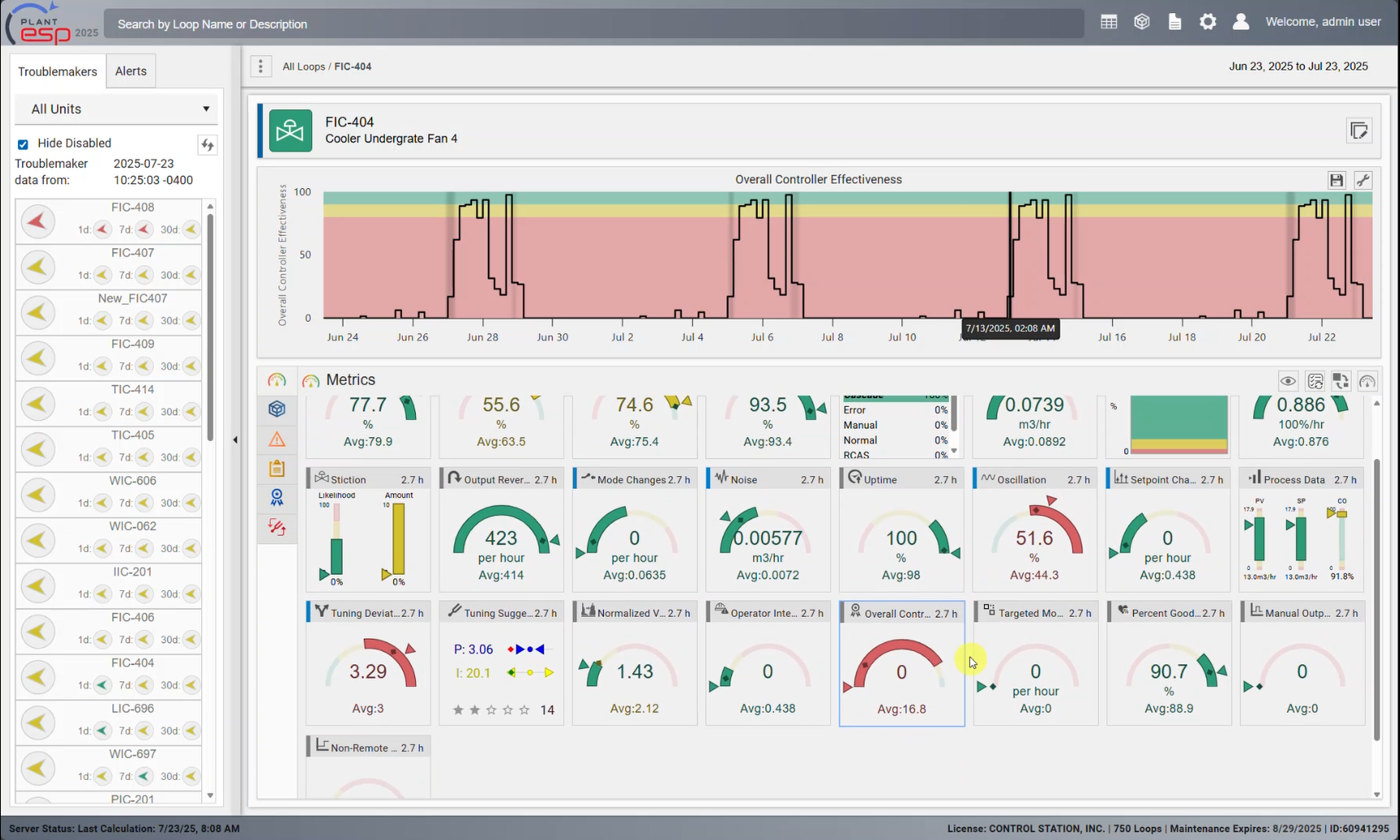Screen dimensions: 1400x840
Task: Open the settings gear in the header
Action: [x=1208, y=23]
